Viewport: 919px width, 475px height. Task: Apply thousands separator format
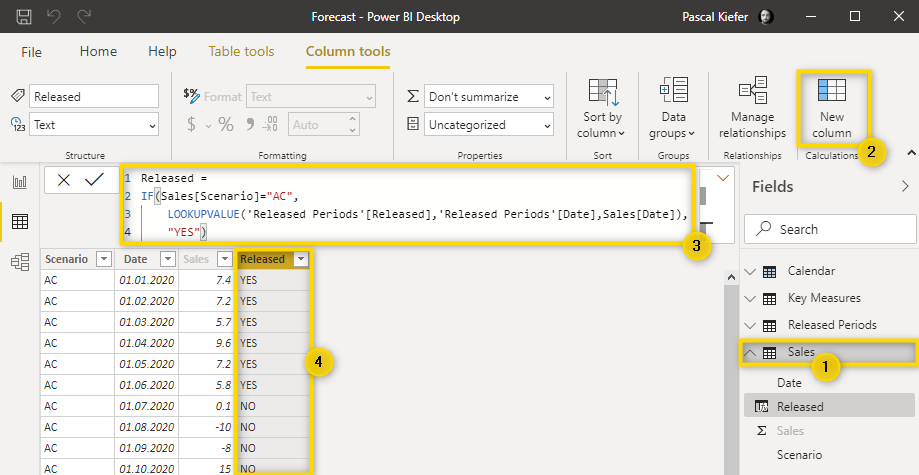point(250,124)
